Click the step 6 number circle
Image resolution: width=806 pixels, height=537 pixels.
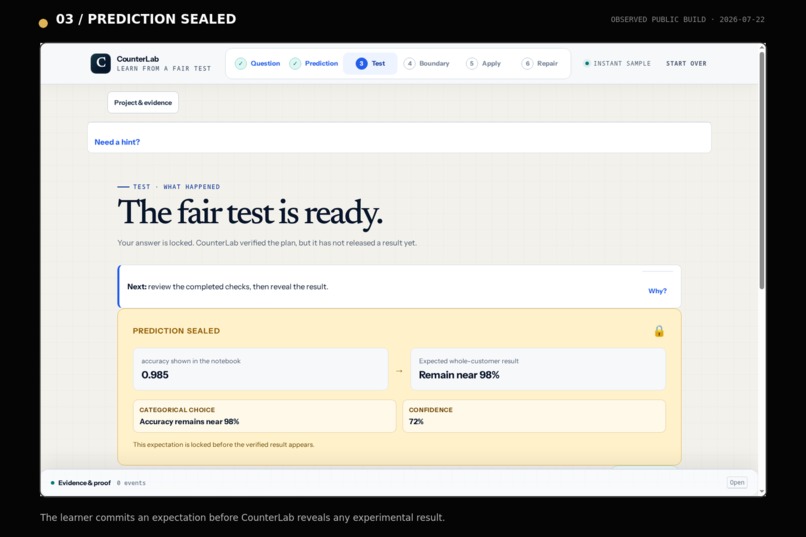pyautogui.click(x=527, y=64)
